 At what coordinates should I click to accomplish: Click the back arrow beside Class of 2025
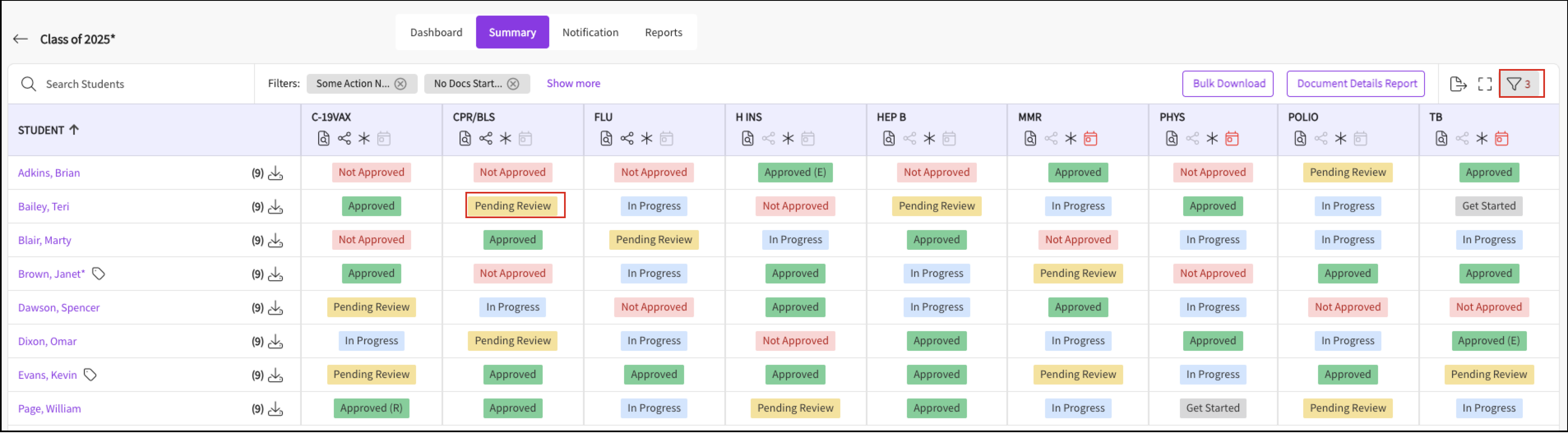coord(21,39)
